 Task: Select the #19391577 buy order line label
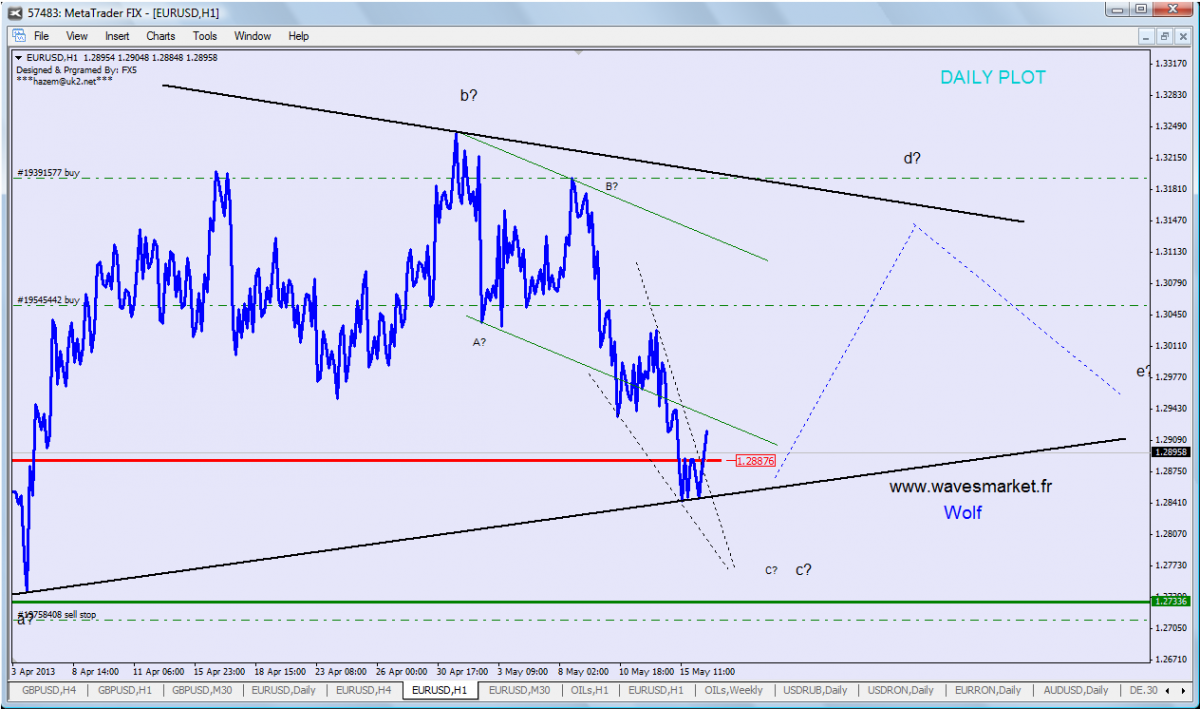point(48,173)
